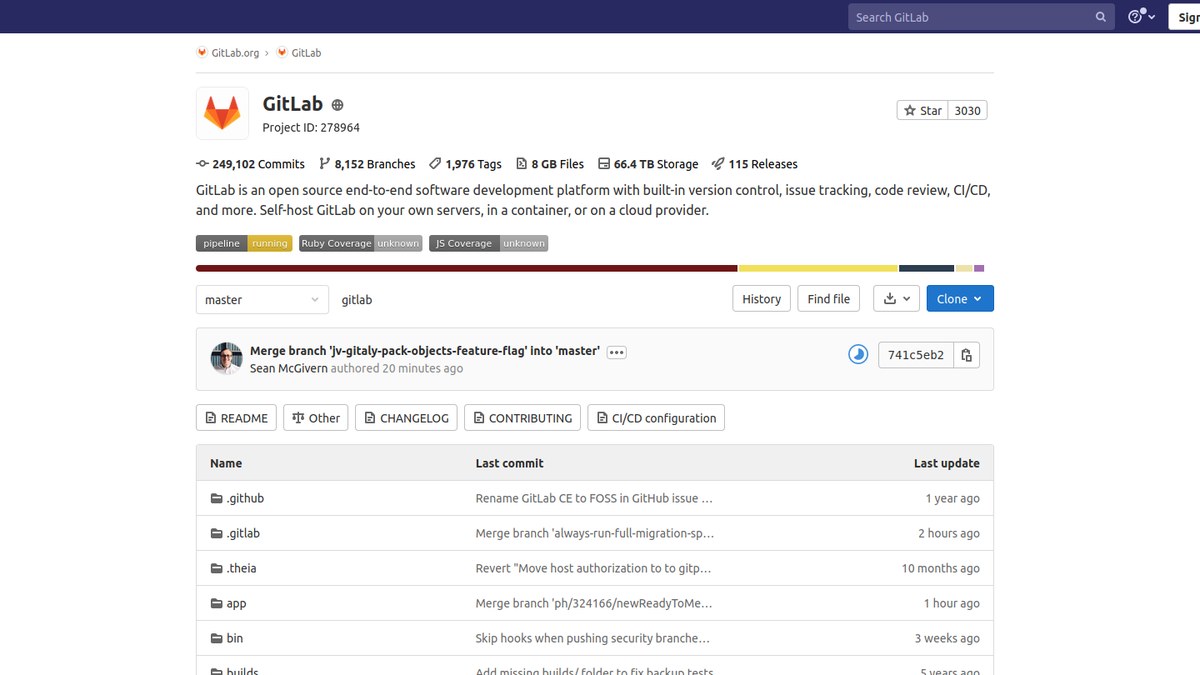1200x675 pixels.
Task: Click the dark red Ruby language bar segment
Action: (466, 268)
